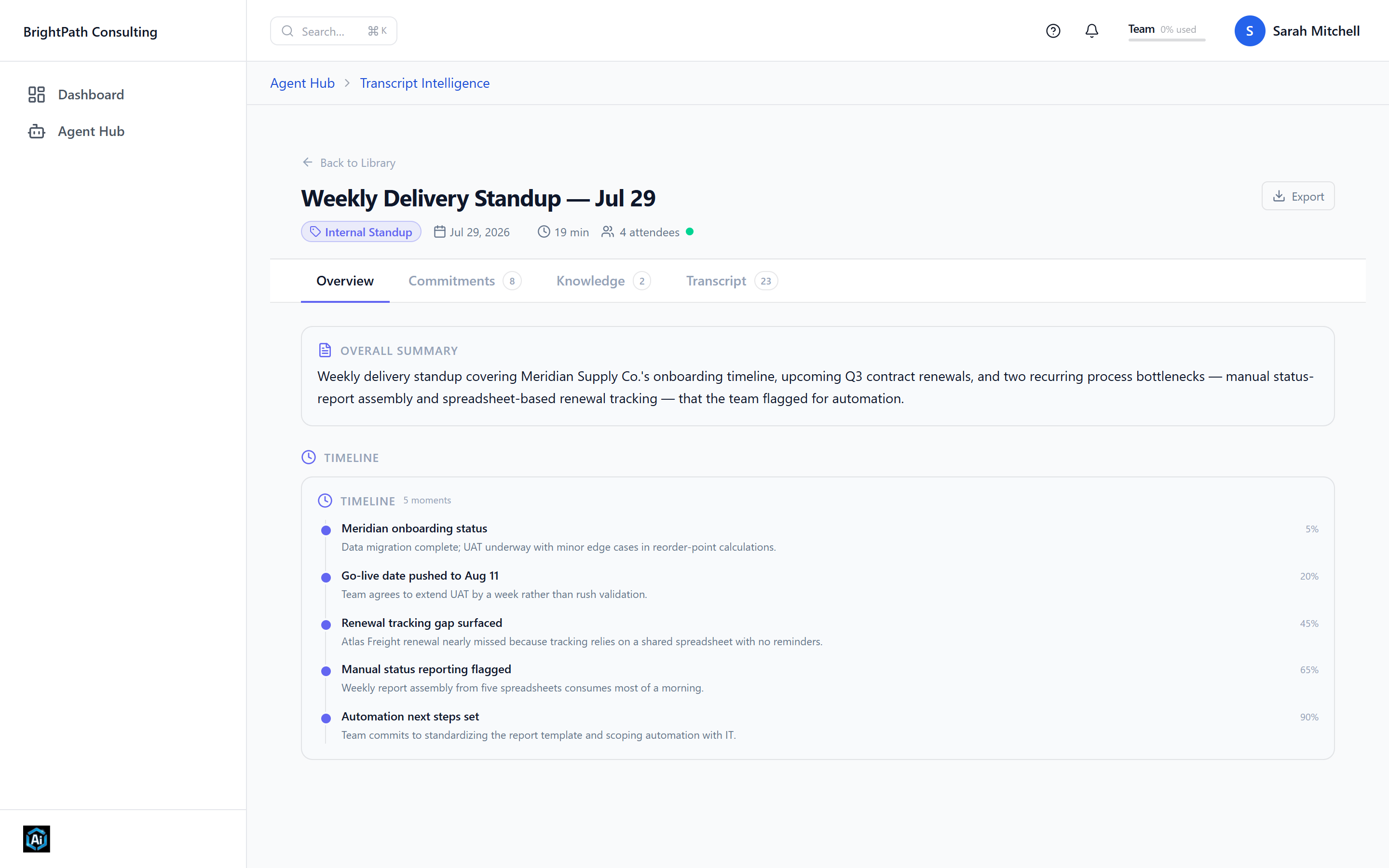Open Transcript Intelligence breadcrumb link
Image resolution: width=1389 pixels, height=868 pixels.
[425, 83]
